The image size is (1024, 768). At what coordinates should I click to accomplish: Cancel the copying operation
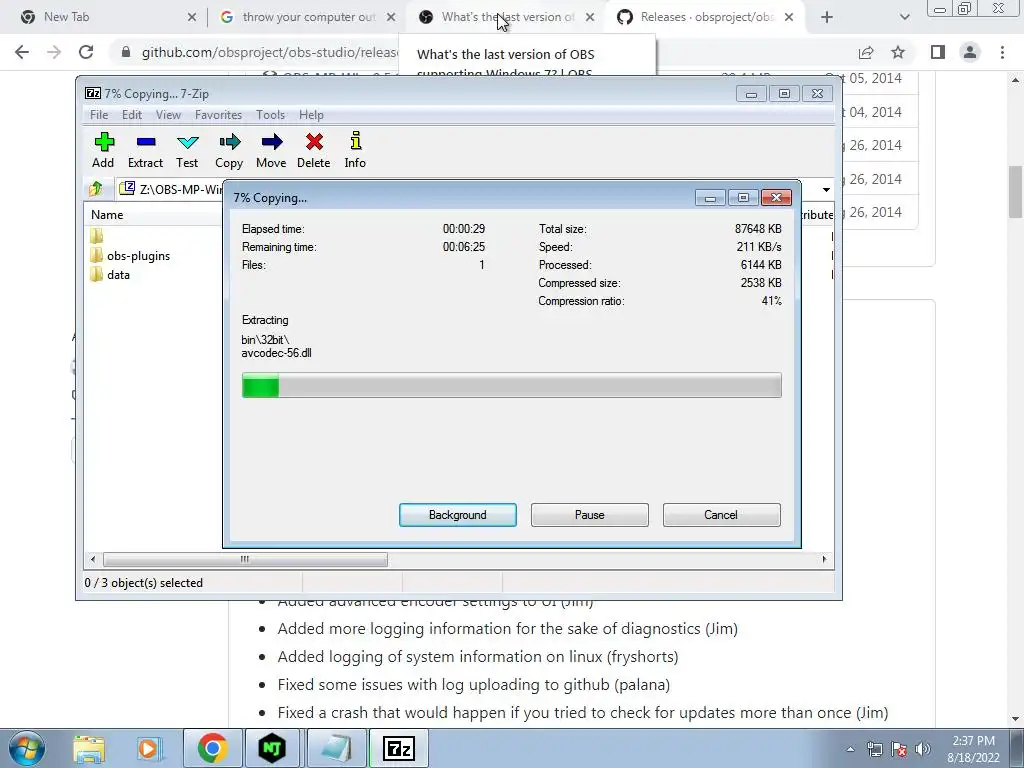(721, 515)
